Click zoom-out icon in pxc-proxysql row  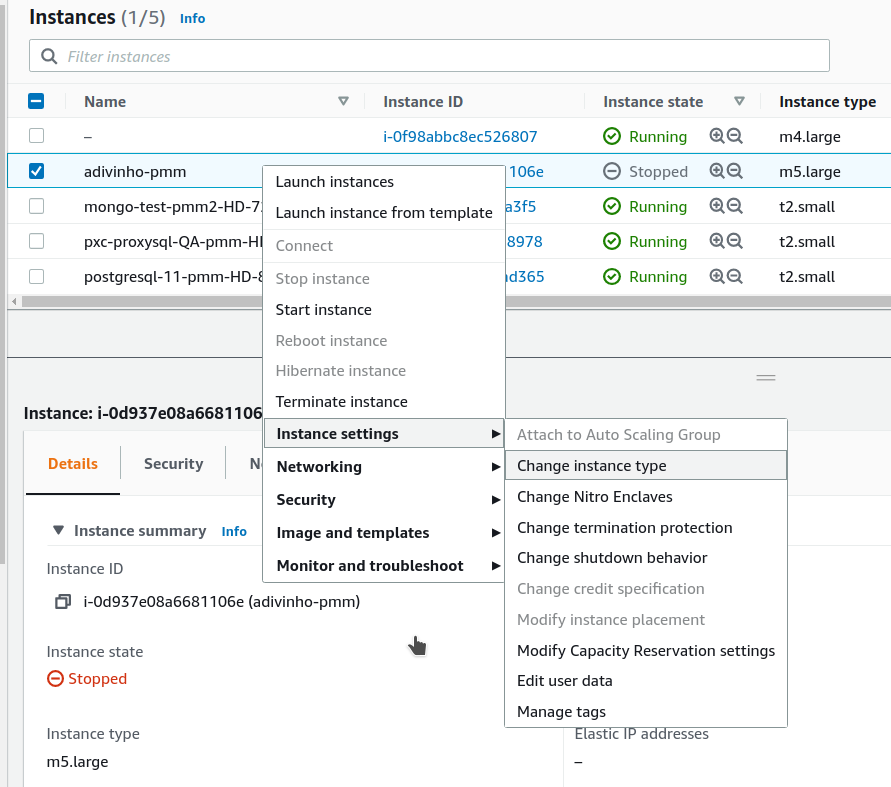[x=735, y=241]
